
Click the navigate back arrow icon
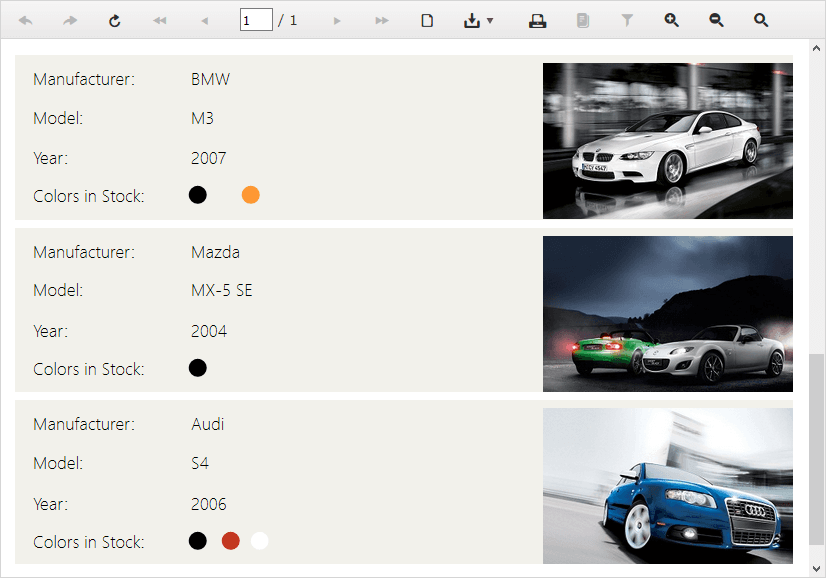click(25, 21)
